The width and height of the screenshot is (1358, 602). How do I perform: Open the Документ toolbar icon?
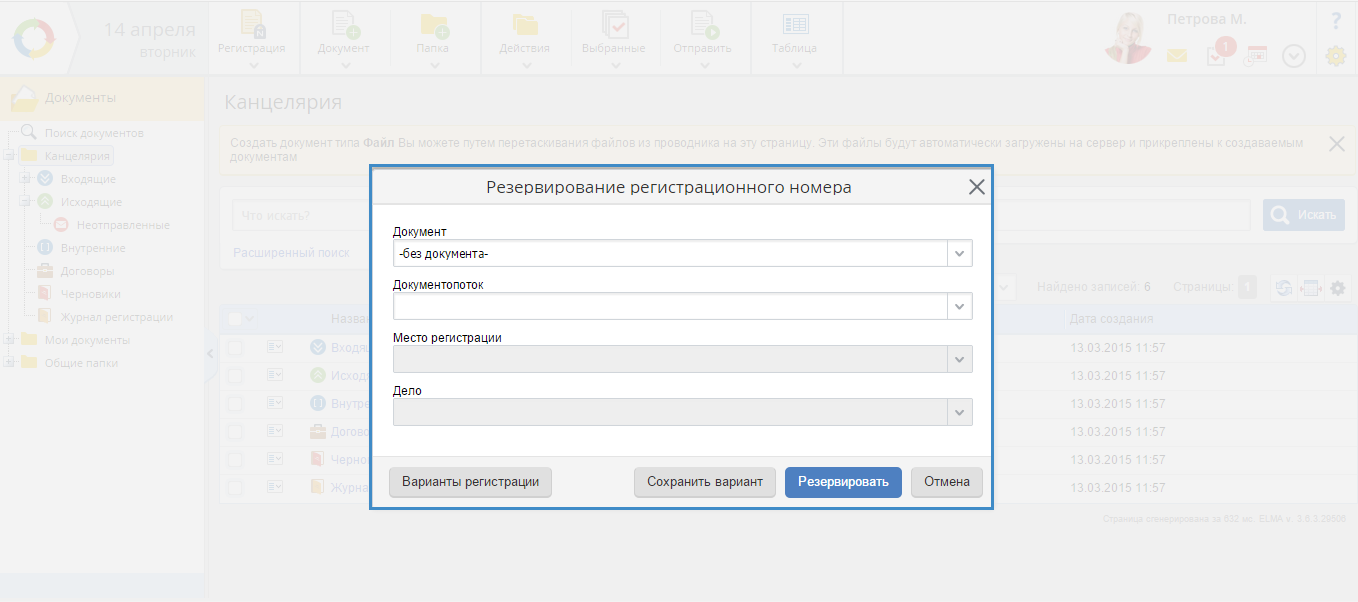pos(343,26)
